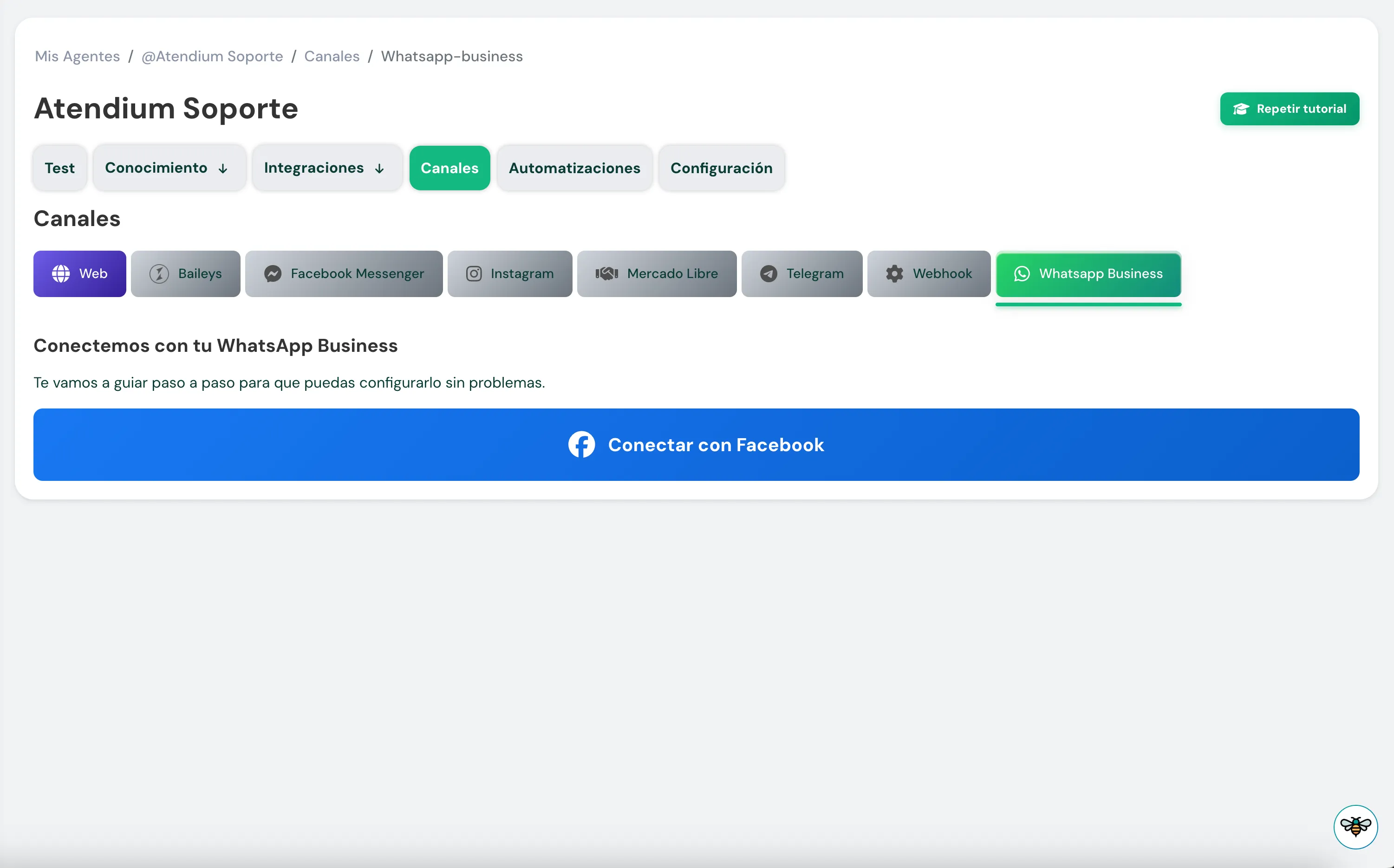Expand the Conocimiento dropdown arrow
This screenshot has height=868, width=1394.
pyautogui.click(x=223, y=169)
